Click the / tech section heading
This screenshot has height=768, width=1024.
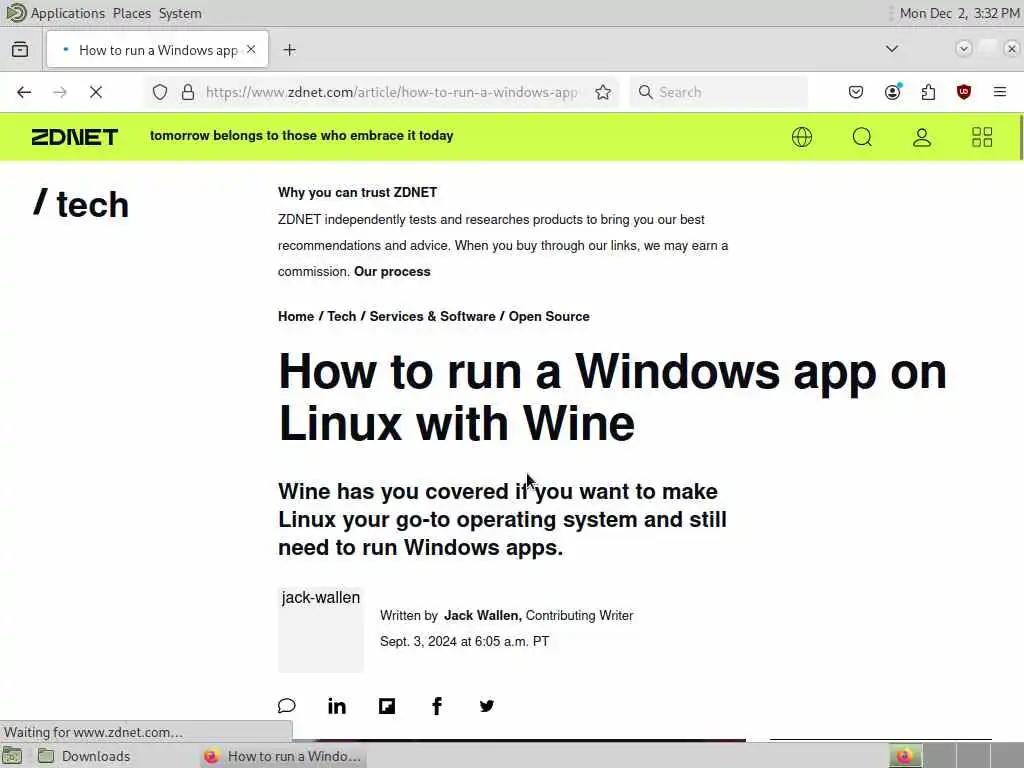(x=81, y=204)
